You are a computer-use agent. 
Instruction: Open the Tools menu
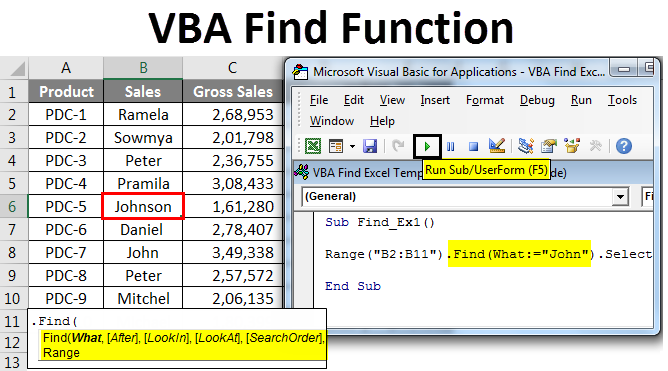(622, 100)
